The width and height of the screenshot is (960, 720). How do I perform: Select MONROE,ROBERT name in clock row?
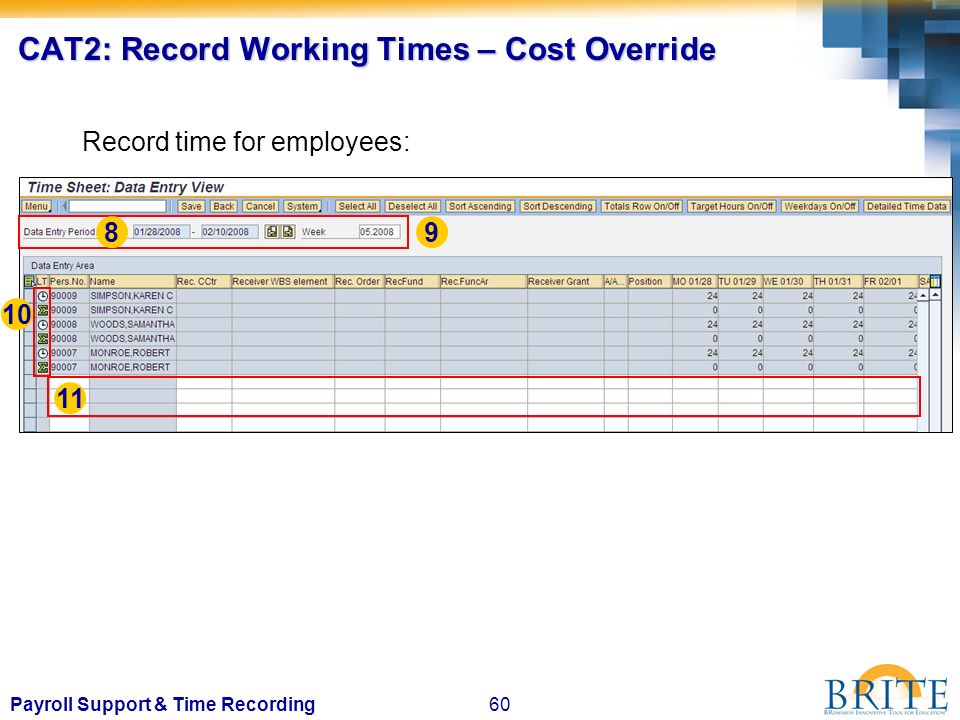[x=130, y=353]
